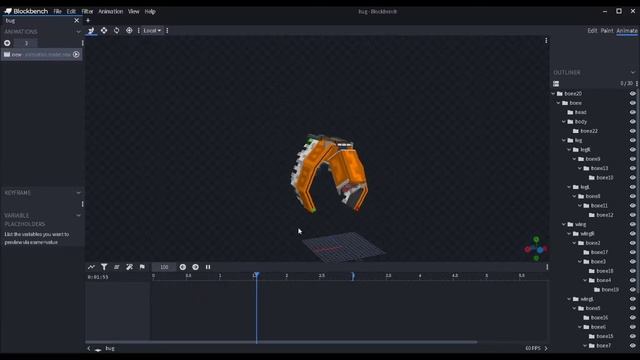Screen dimensions: 640x360
Task: Toggle visibility of the head bone
Action: click(x=633, y=112)
